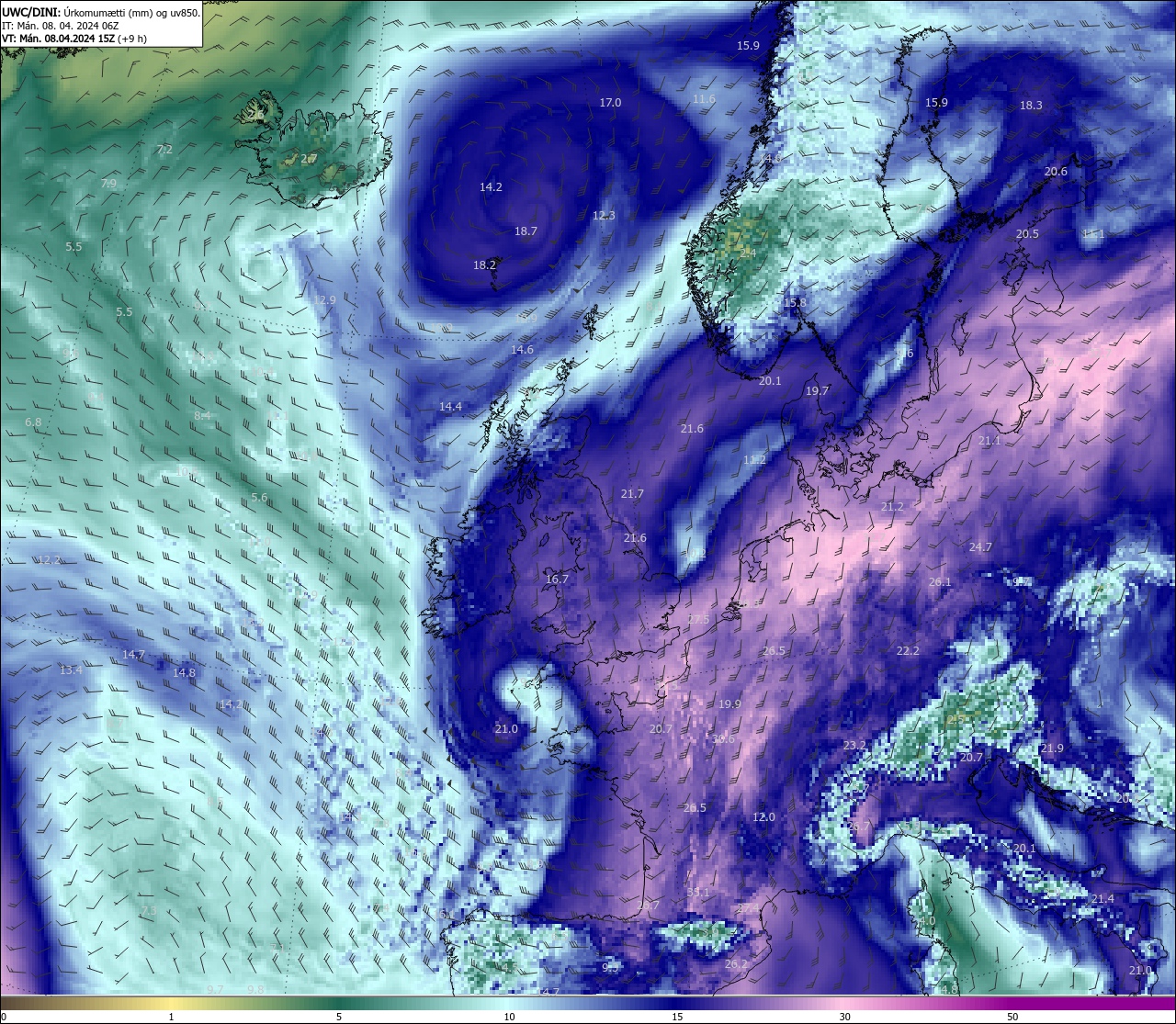Image resolution: width=1176 pixels, height=1024 pixels.
Task: Click the 21.1 value near the Baltic
Action: click(989, 442)
